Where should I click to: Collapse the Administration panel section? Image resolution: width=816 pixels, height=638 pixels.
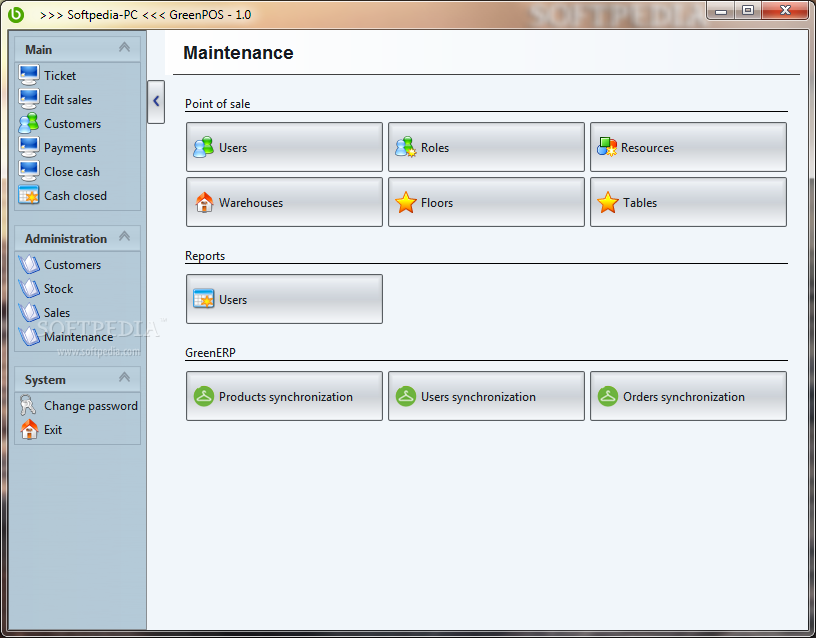point(124,236)
